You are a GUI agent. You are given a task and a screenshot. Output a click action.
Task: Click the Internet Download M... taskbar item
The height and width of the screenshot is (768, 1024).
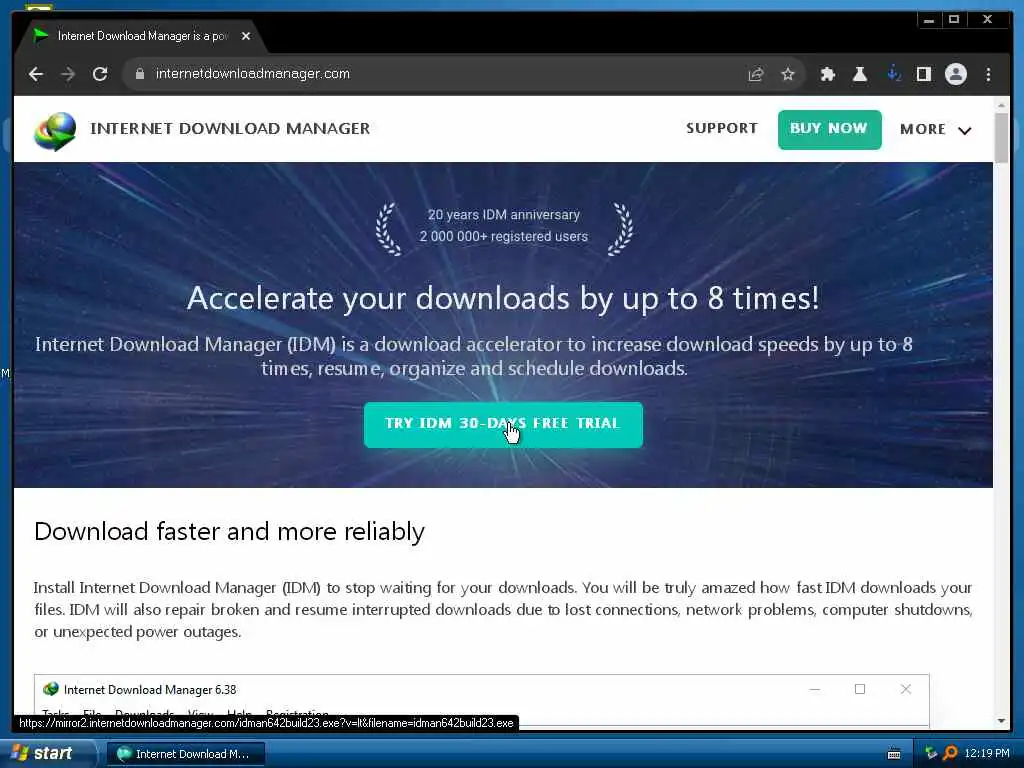(184, 754)
